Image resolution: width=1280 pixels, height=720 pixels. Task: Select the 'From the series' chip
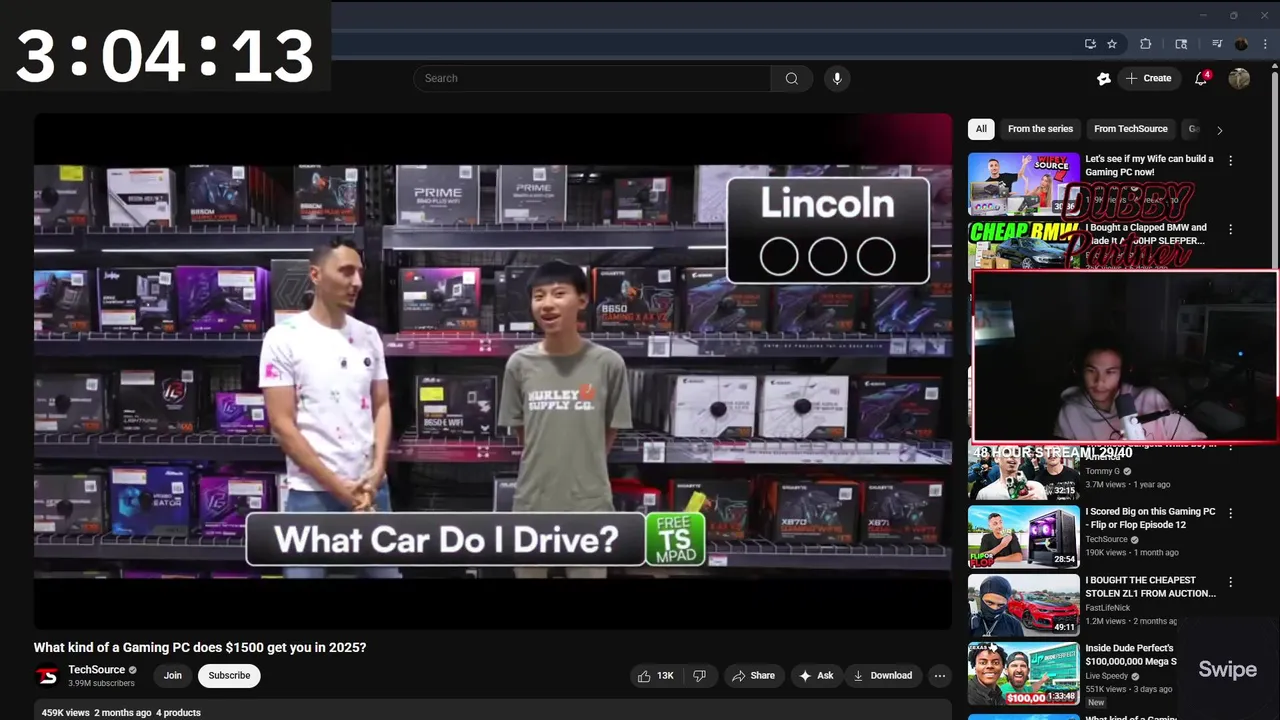pyautogui.click(x=1040, y=129)
